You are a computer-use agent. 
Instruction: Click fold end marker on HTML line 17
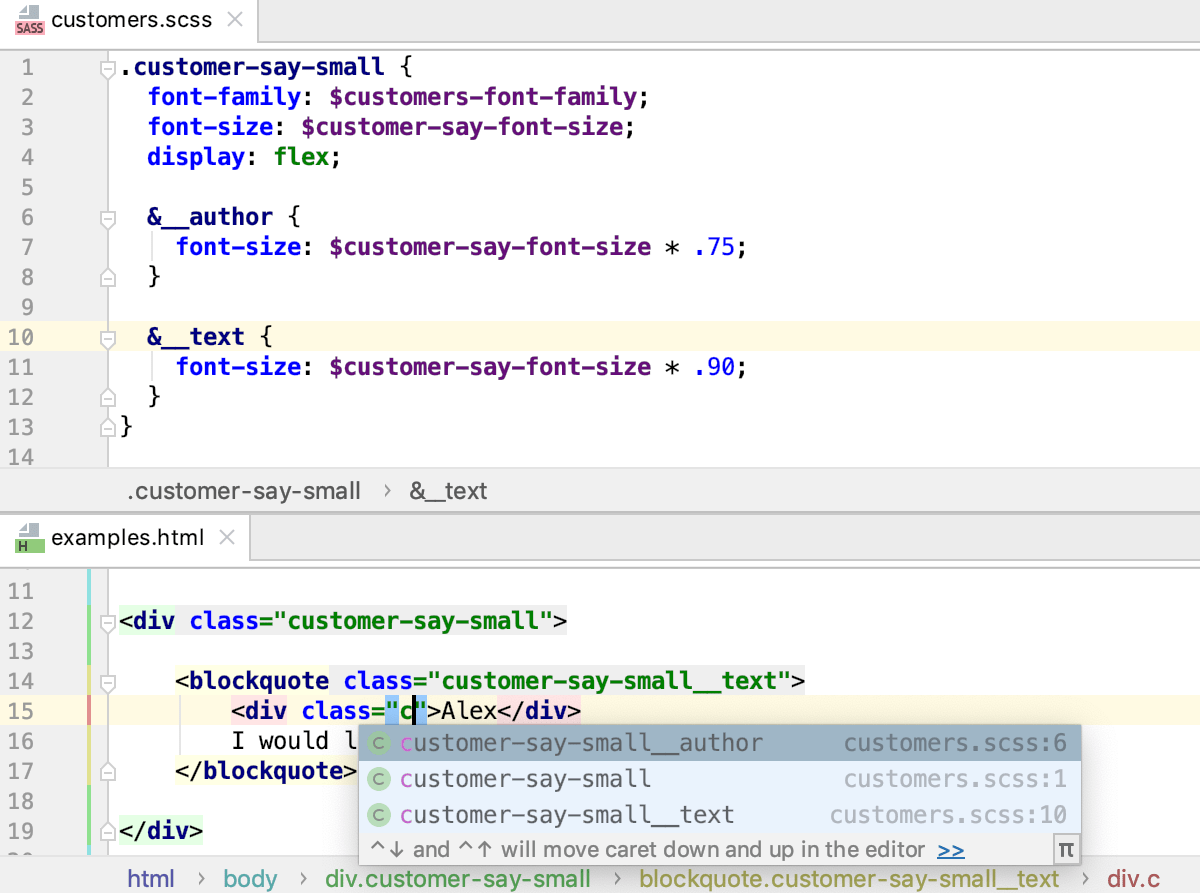coord(108,772)
